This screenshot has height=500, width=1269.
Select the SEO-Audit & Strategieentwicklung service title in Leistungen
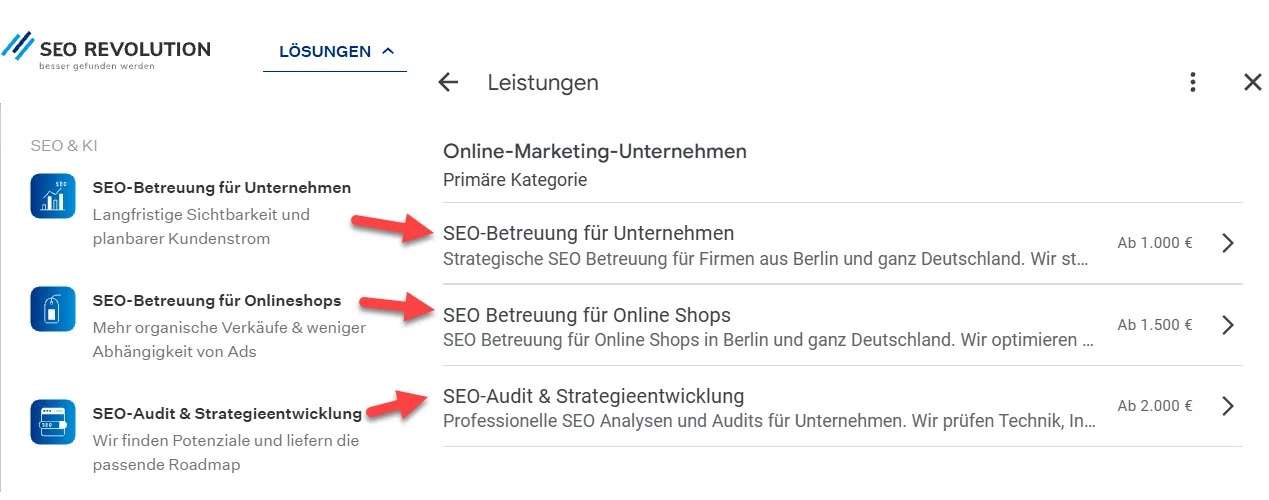click(594, 396)
